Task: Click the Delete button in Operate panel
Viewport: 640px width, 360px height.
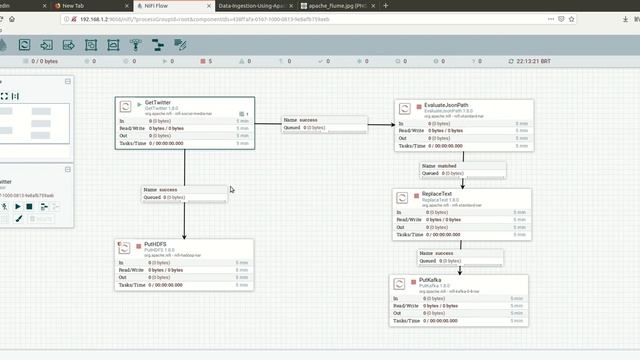Action: click(x=41, y=219)
